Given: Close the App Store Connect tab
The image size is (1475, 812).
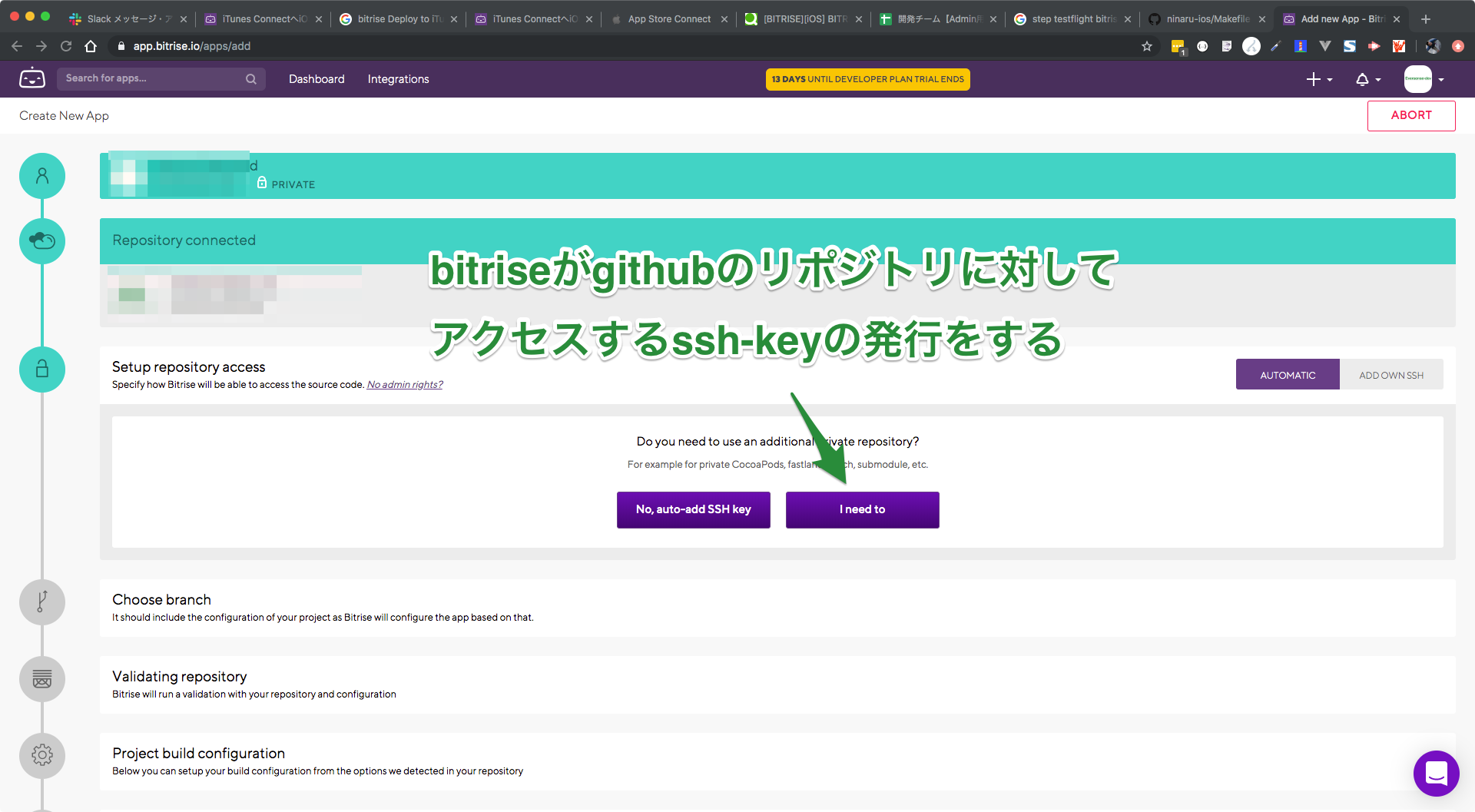Looking at the screenshot, I should (x=724, y=19).
